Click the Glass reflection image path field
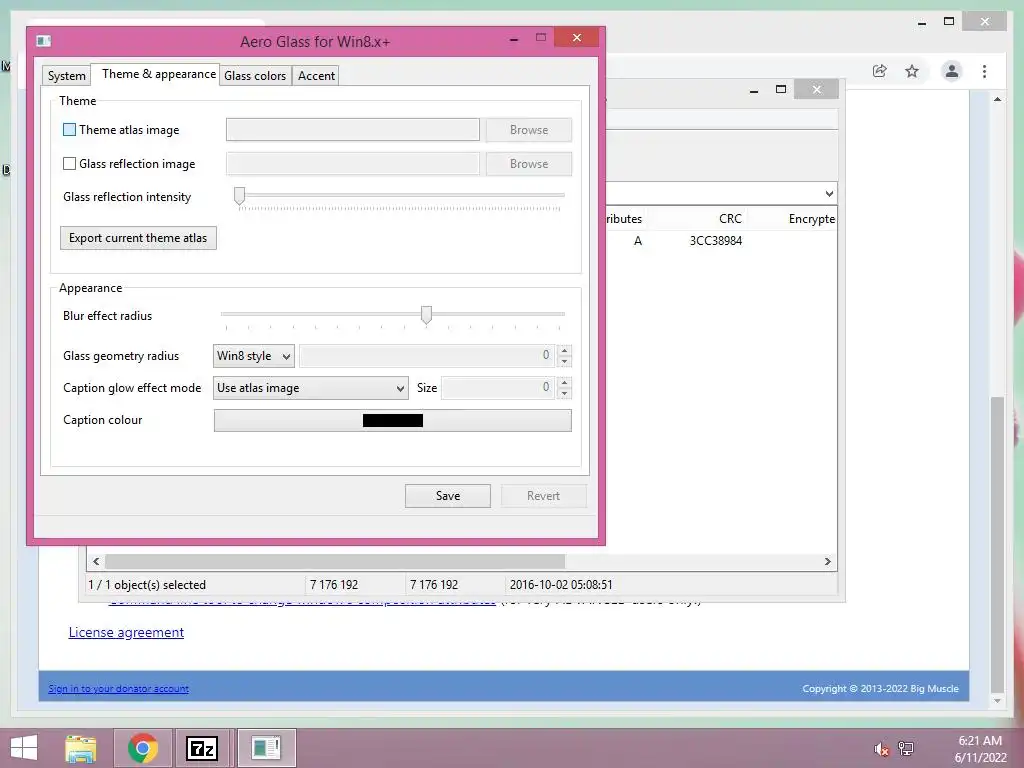Image resolution: width=1024 pixels, height=768 pixels. [x=353, y=163]
